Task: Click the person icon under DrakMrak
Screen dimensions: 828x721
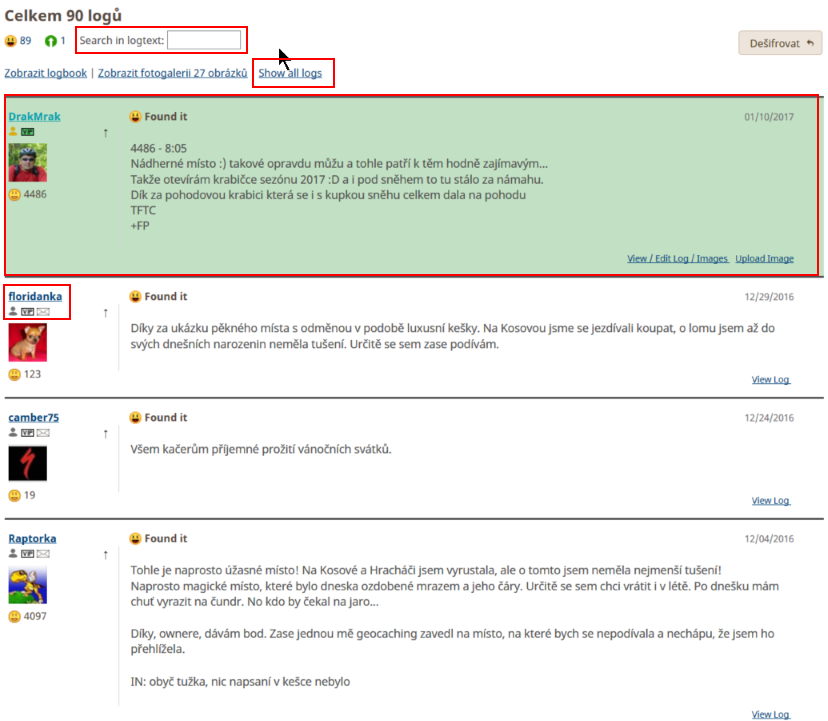Action: pyautogui.click(x=14, y=132)
